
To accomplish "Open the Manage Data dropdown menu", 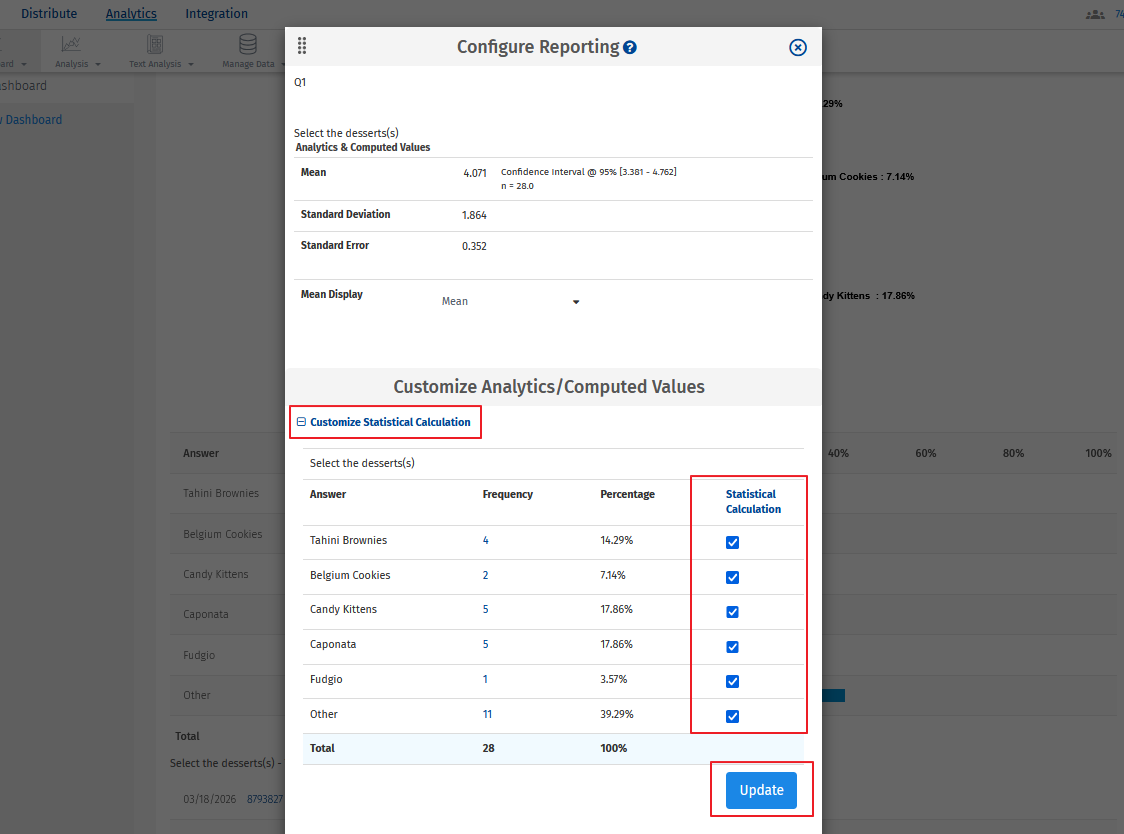I will click(x=284, y=62).
